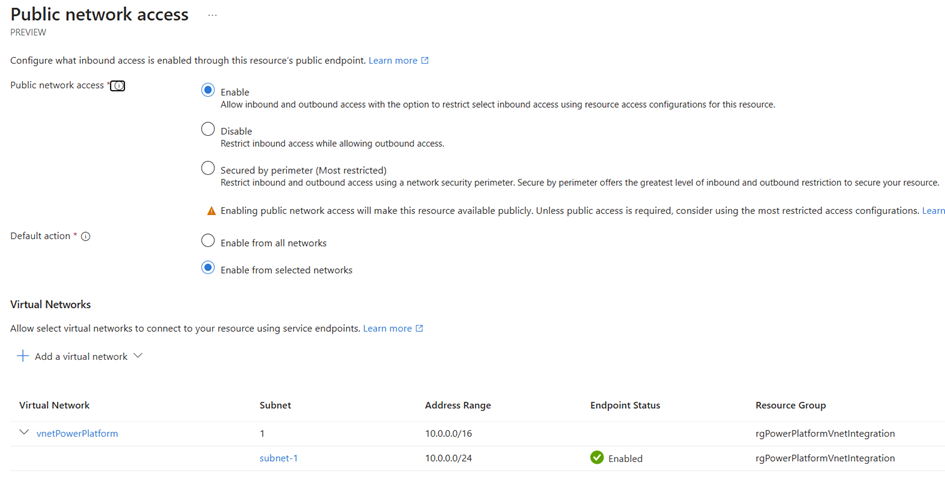The image size is (945, 483).
Task: Open the subnet-1 link
Action: coord(278,458)
